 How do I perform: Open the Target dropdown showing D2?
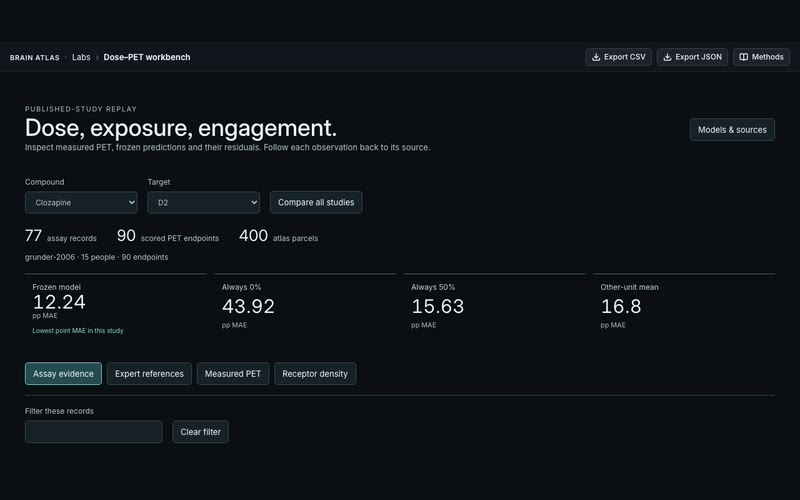[x=204, y=203]
